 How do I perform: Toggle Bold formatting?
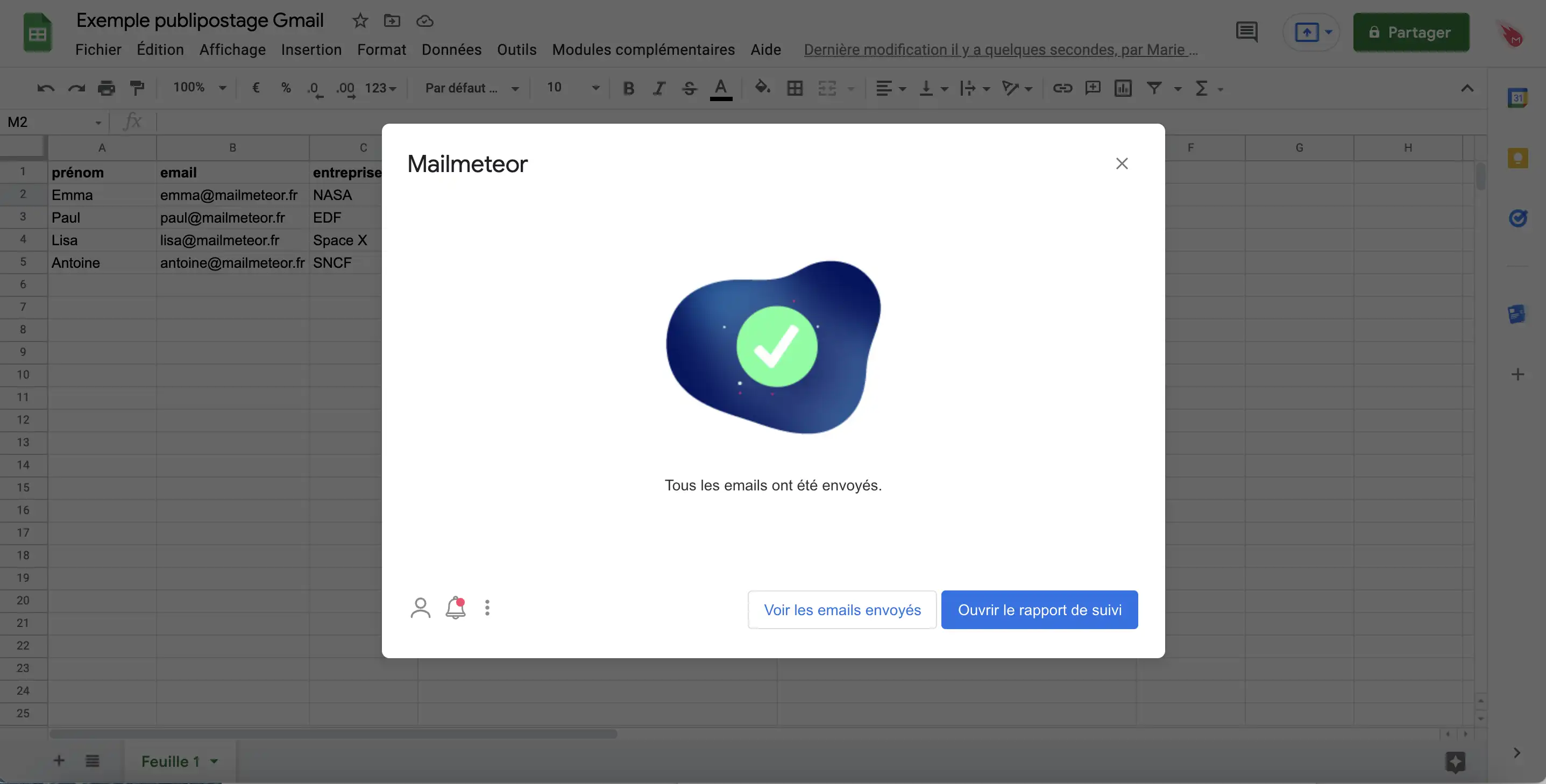[x=628, y=88]
